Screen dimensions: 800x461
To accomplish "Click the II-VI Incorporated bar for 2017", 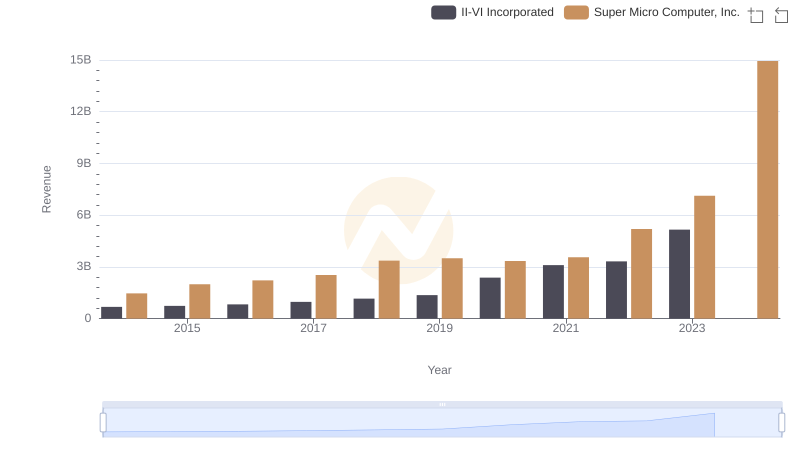I will click(301, 310).
